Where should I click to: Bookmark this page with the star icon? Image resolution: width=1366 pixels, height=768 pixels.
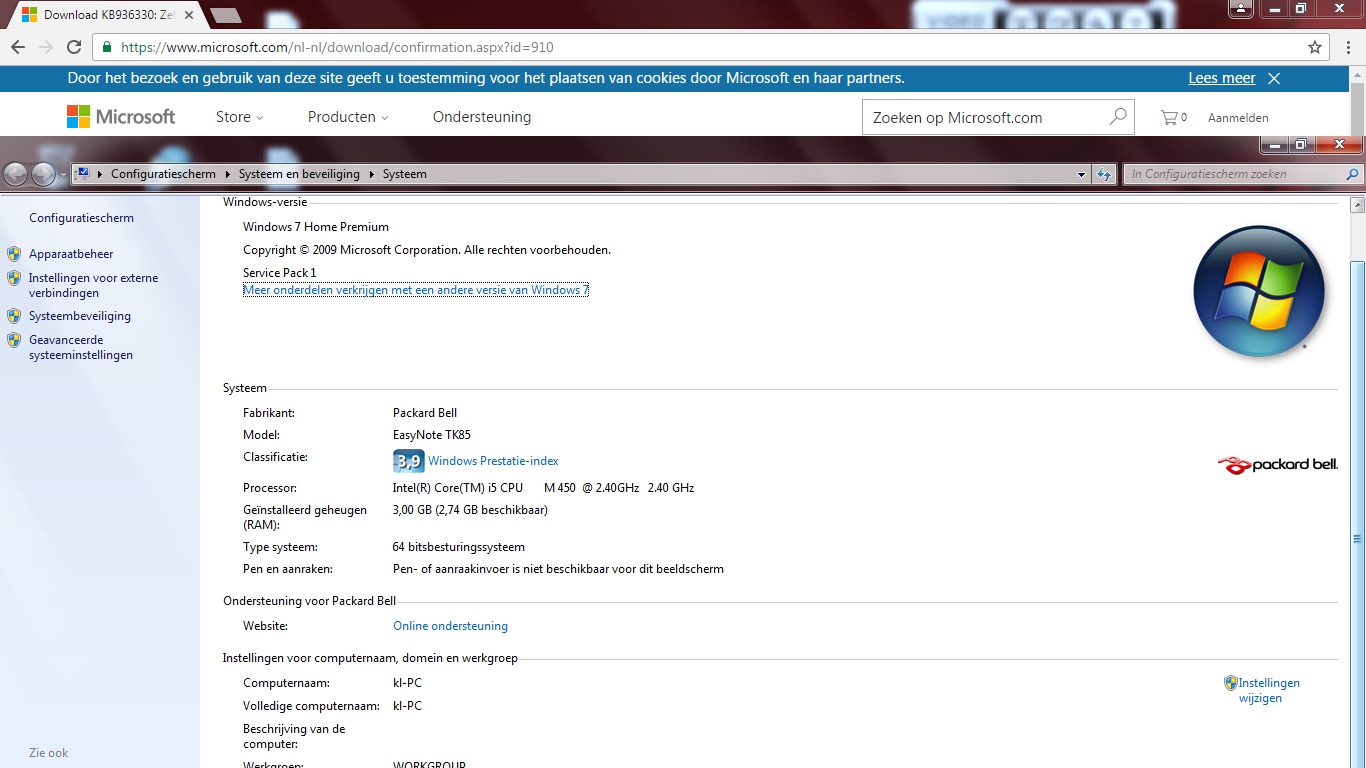(x=1315, y=47)
